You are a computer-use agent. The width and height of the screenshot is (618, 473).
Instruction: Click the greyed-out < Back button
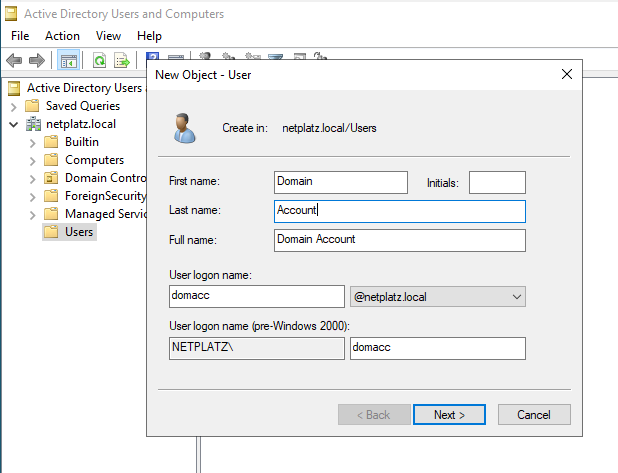[x=374, y=415]
